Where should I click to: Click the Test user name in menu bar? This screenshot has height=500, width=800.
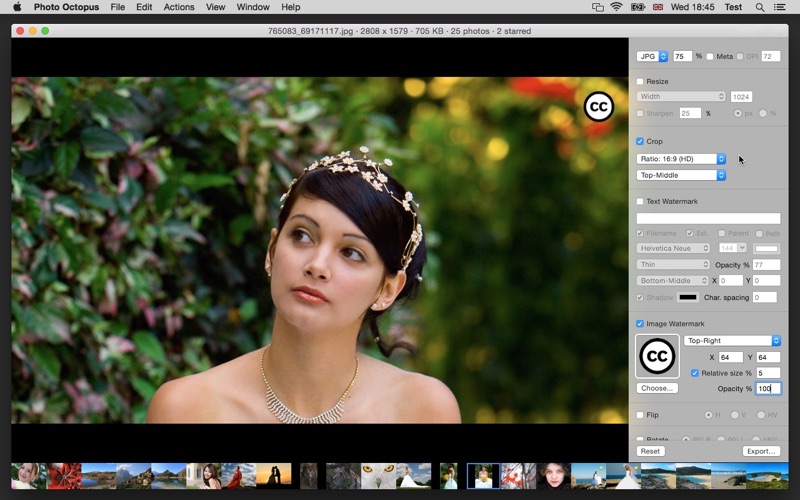733,7
